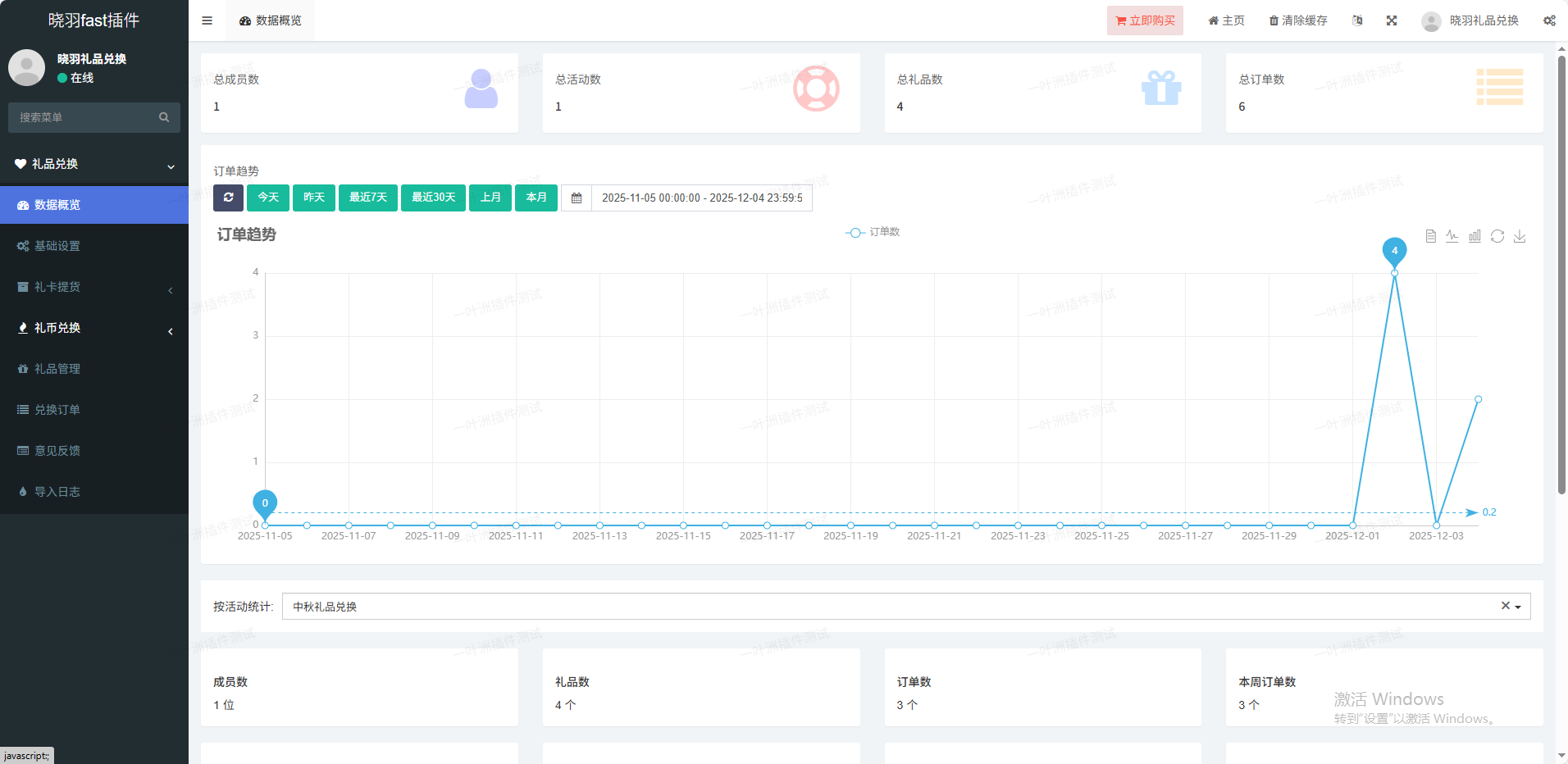Open settings gears in top right
Viewport: 1568px width, 764px height.
click(x=1549, y=20)
